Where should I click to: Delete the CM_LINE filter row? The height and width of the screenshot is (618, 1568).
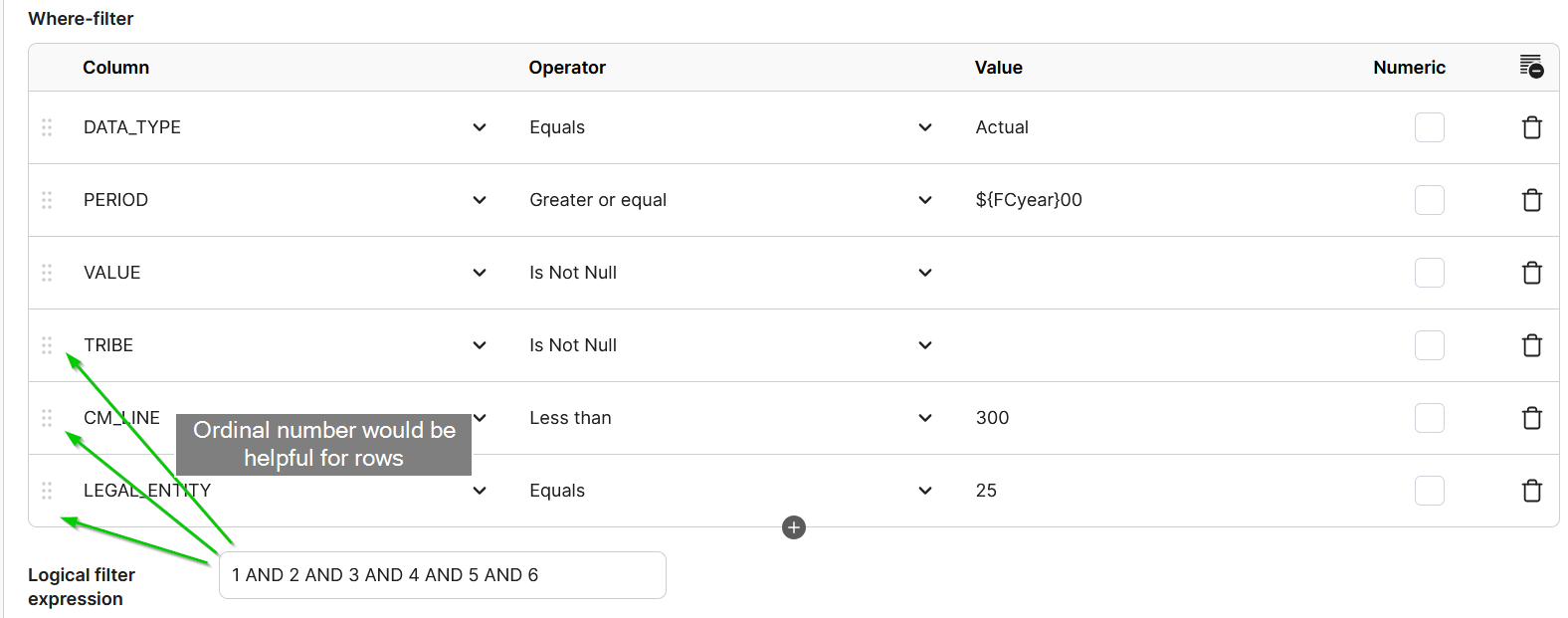tap(1532, 418)
